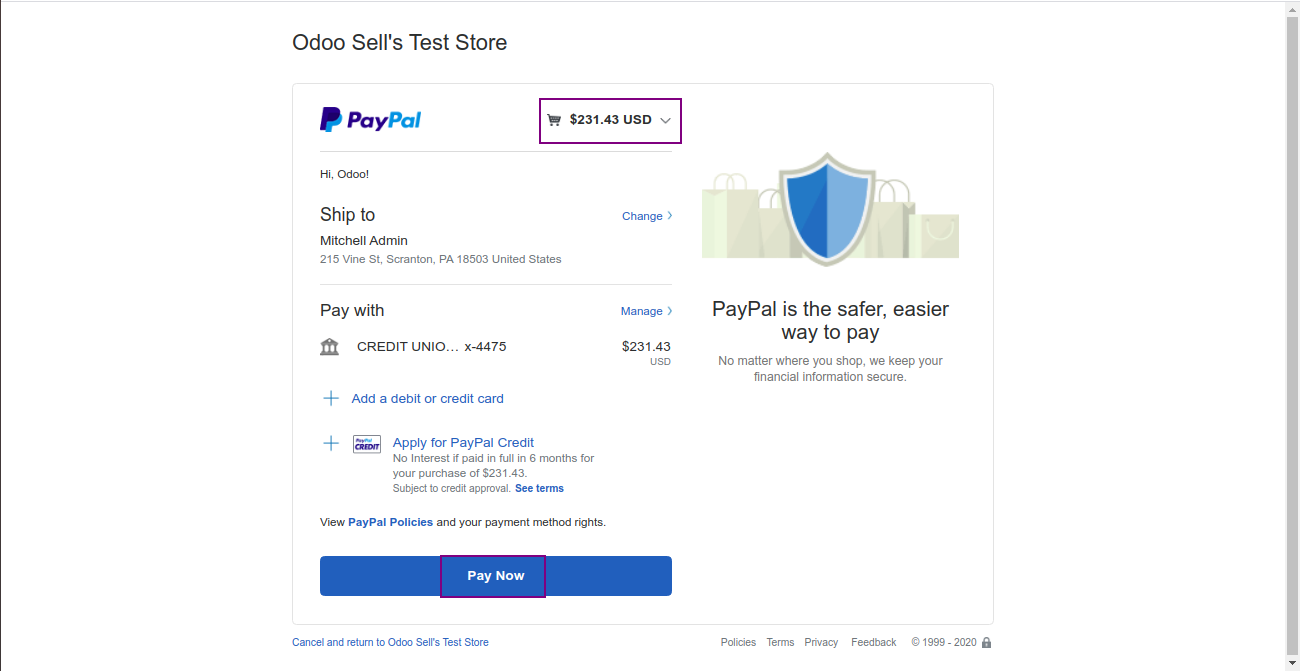The width and height of the screenshot is (1300, 671).
Task: Click the 215 Vine St, Scranton address text
Action: (x=440, y=259)
